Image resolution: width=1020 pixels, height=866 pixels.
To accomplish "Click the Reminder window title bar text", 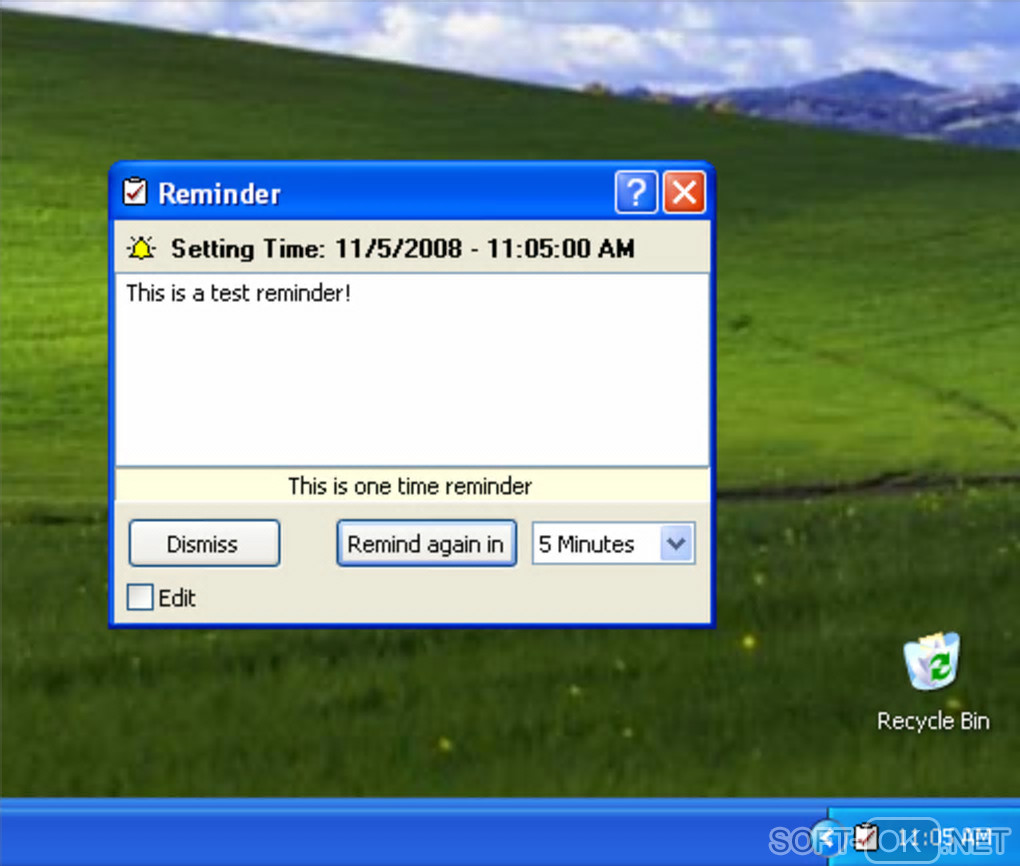I will pyautogui.click(x=220, y=194).
